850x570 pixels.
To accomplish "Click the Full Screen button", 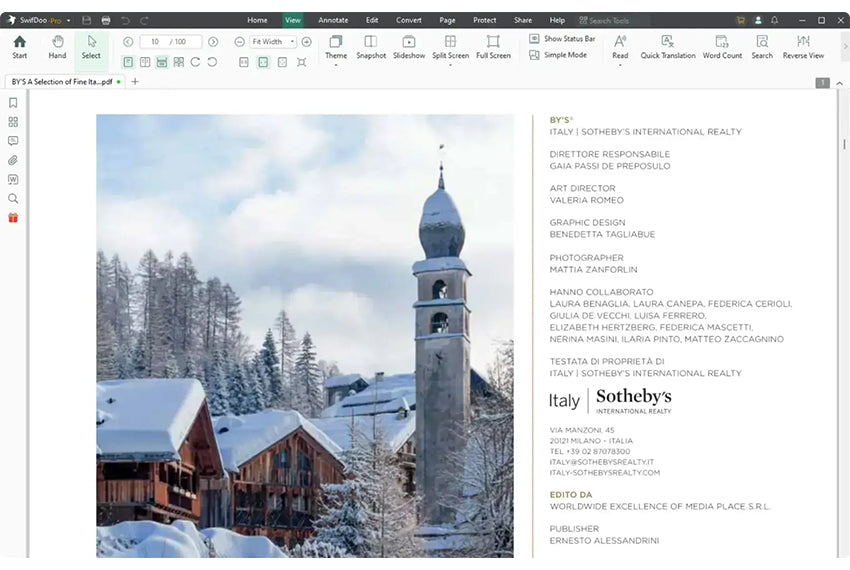I will [x=493, y=47].
